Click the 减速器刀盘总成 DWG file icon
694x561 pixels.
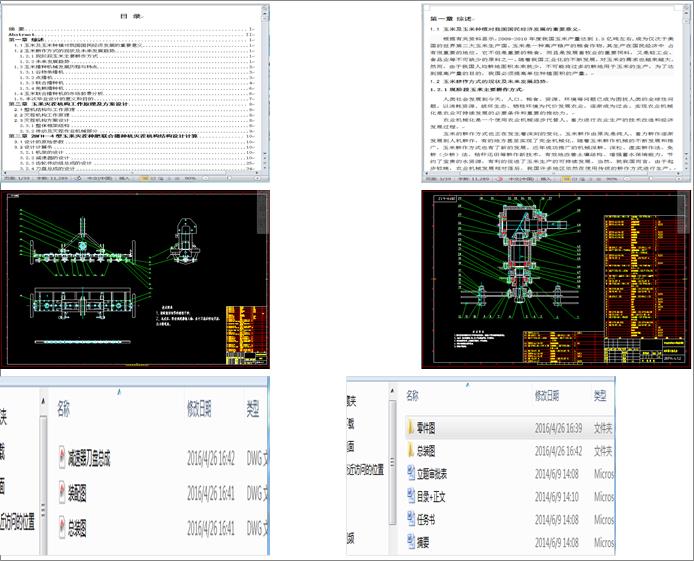point(62,458)
